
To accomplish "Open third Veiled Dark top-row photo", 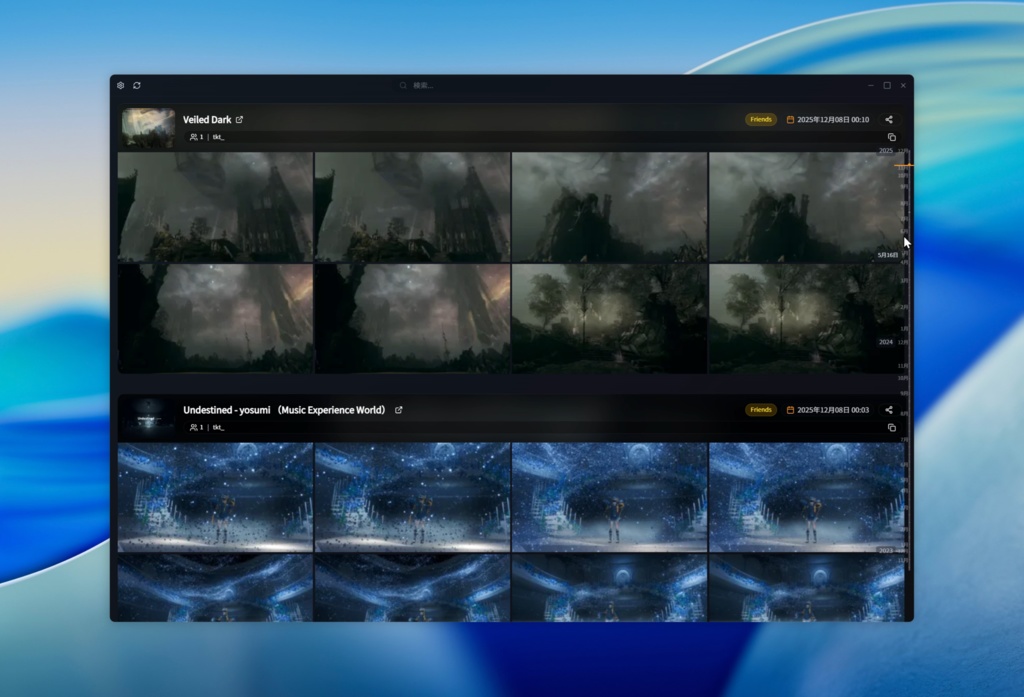I will coord(609,207).
